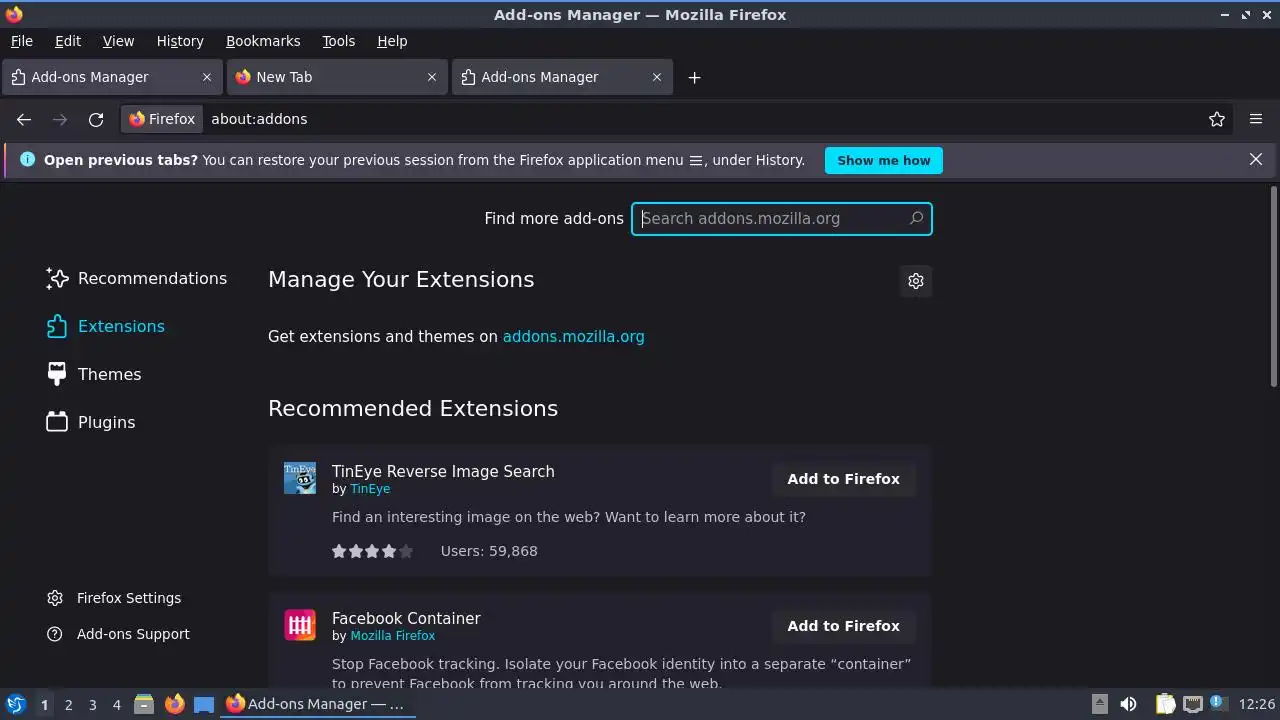This screenshot has width=1280, height=720.
Task: Click the Users: 59,868 text
Action: tap(489, 551)
